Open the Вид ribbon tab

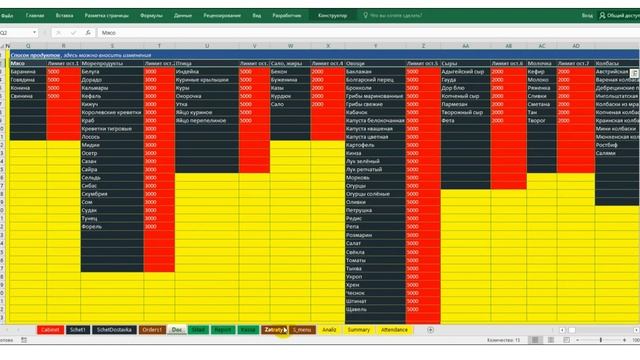(256, 16)
